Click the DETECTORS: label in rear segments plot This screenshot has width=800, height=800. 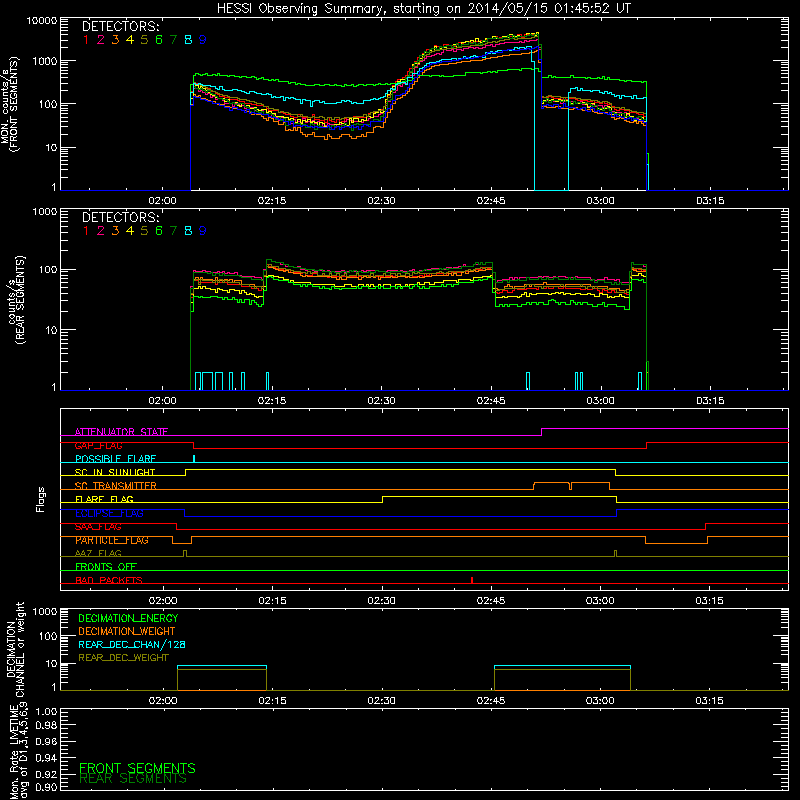pyautogui.click(x=121, y=217)
